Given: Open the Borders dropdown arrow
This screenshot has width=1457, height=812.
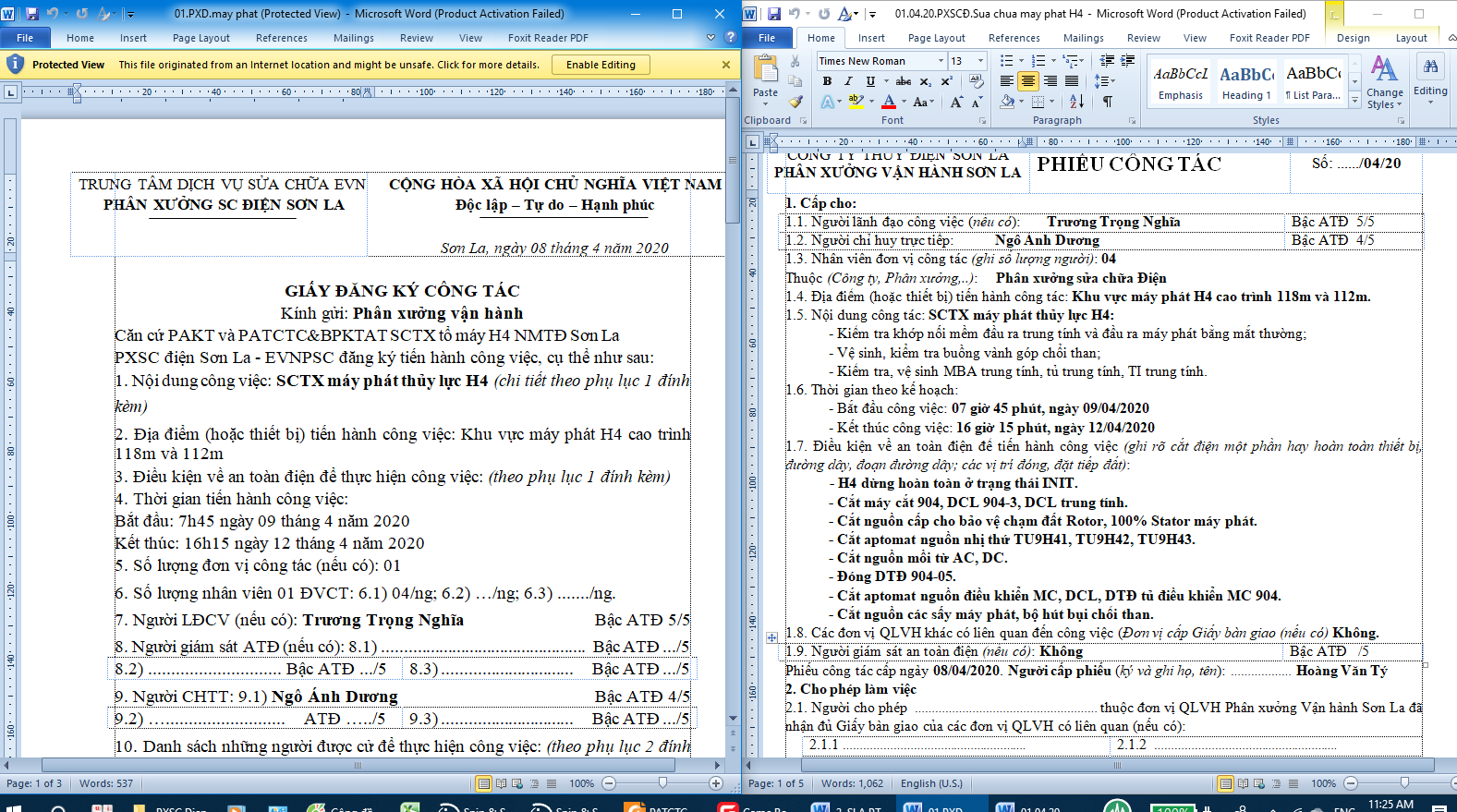Looking at the screenshot, I should click(x=1053, y=102).
